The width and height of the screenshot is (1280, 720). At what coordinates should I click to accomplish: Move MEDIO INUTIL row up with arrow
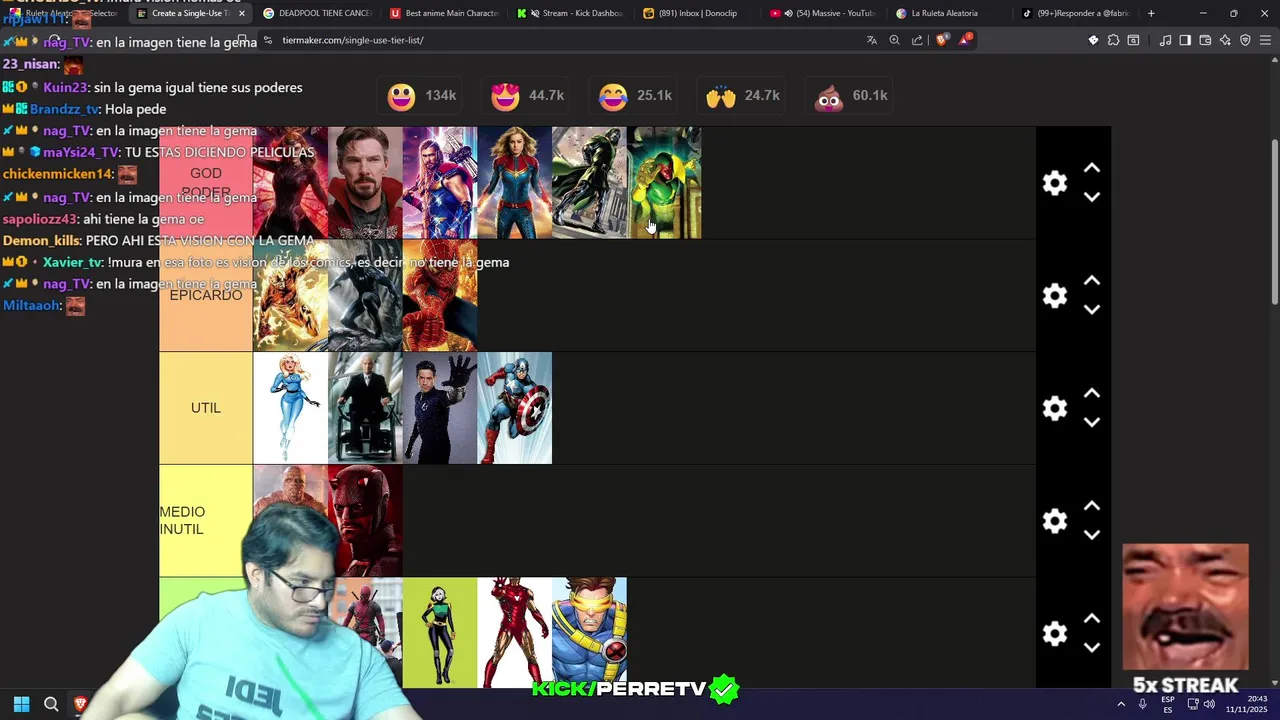coord(1092,507)
